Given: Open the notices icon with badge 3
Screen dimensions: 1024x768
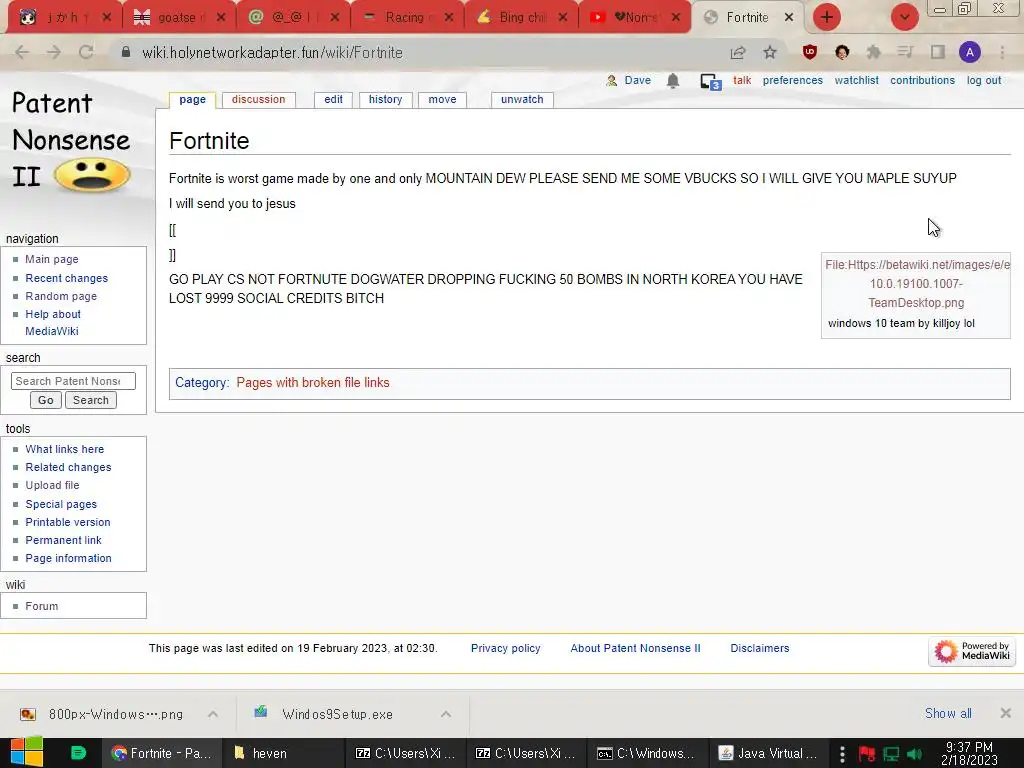Looking at the screenshot, I should [711, 82].
